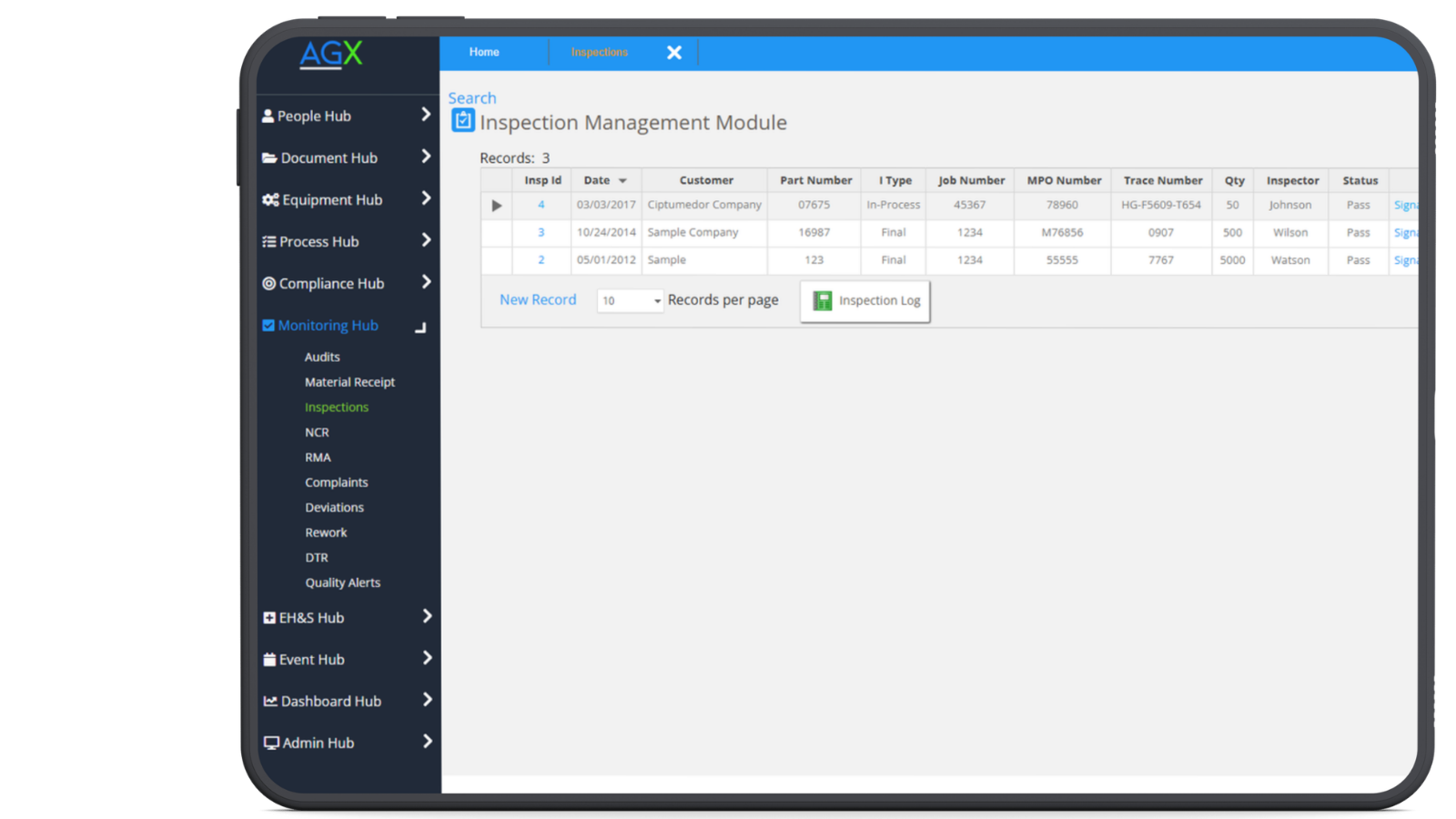Click the New Record link

538,299
